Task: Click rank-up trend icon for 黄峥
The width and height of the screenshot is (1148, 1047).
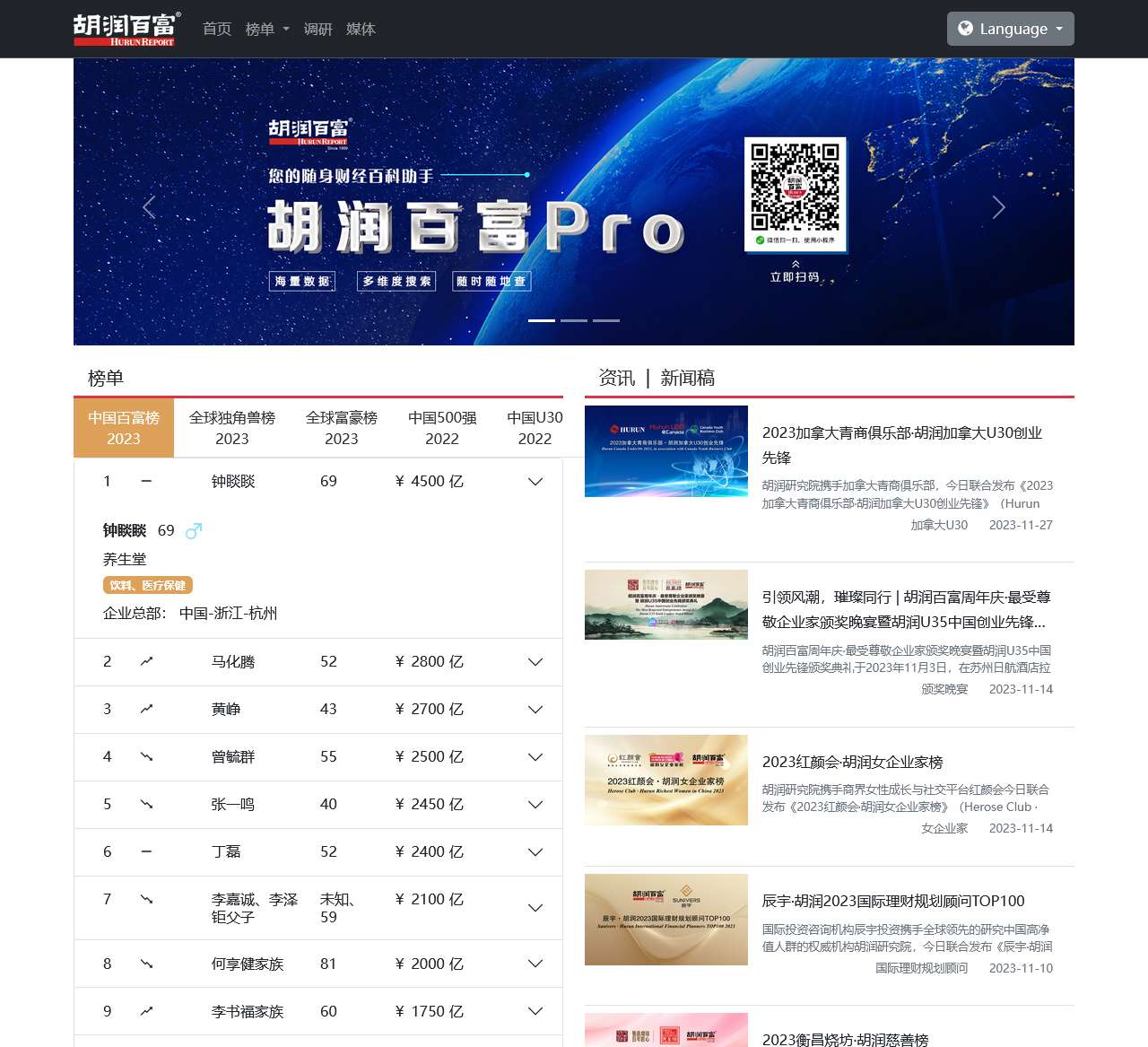Action: tap(146, 709)
